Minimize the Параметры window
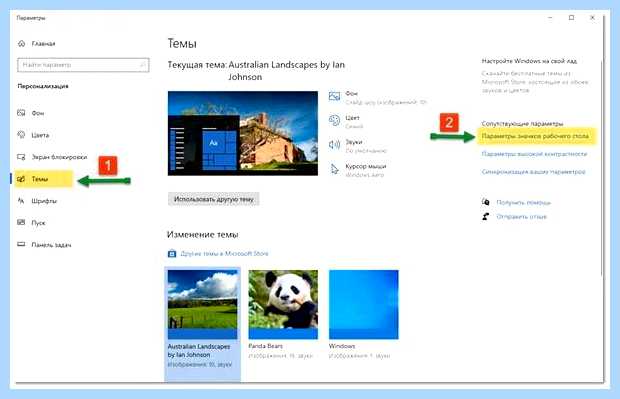 tap(550, 18)
